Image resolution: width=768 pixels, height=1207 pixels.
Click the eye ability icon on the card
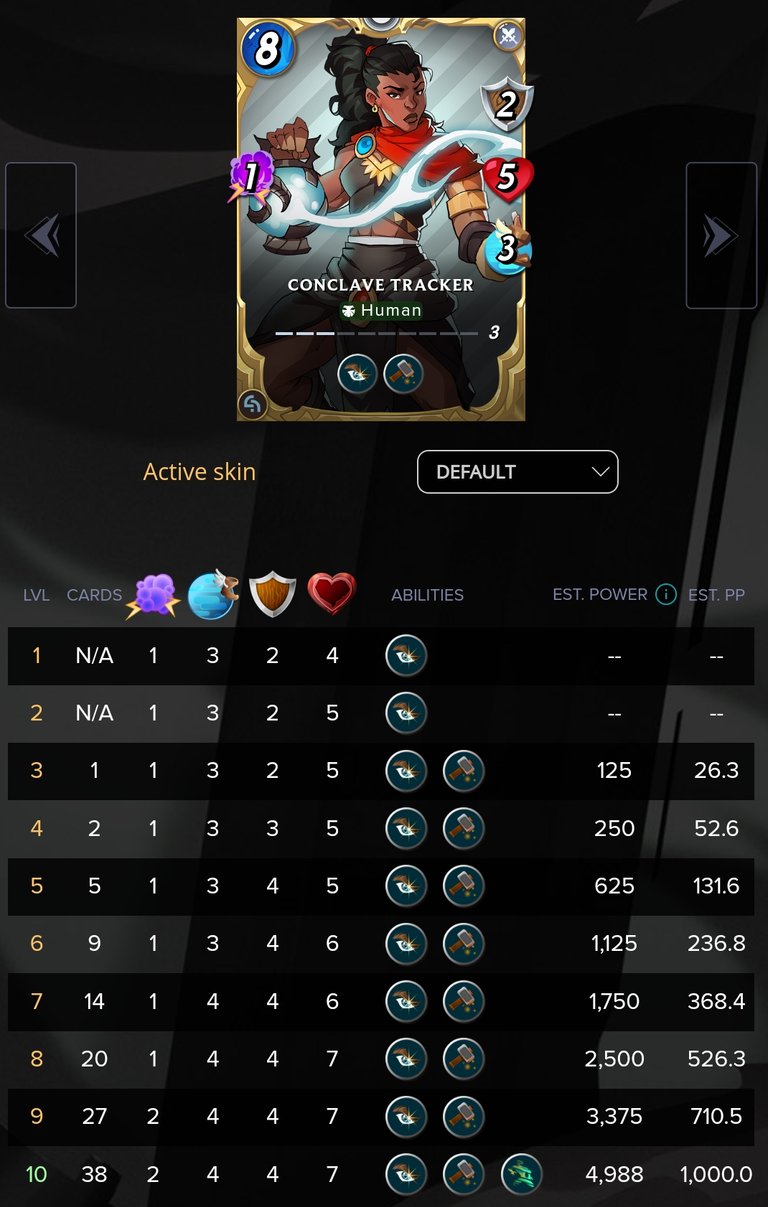358,373
